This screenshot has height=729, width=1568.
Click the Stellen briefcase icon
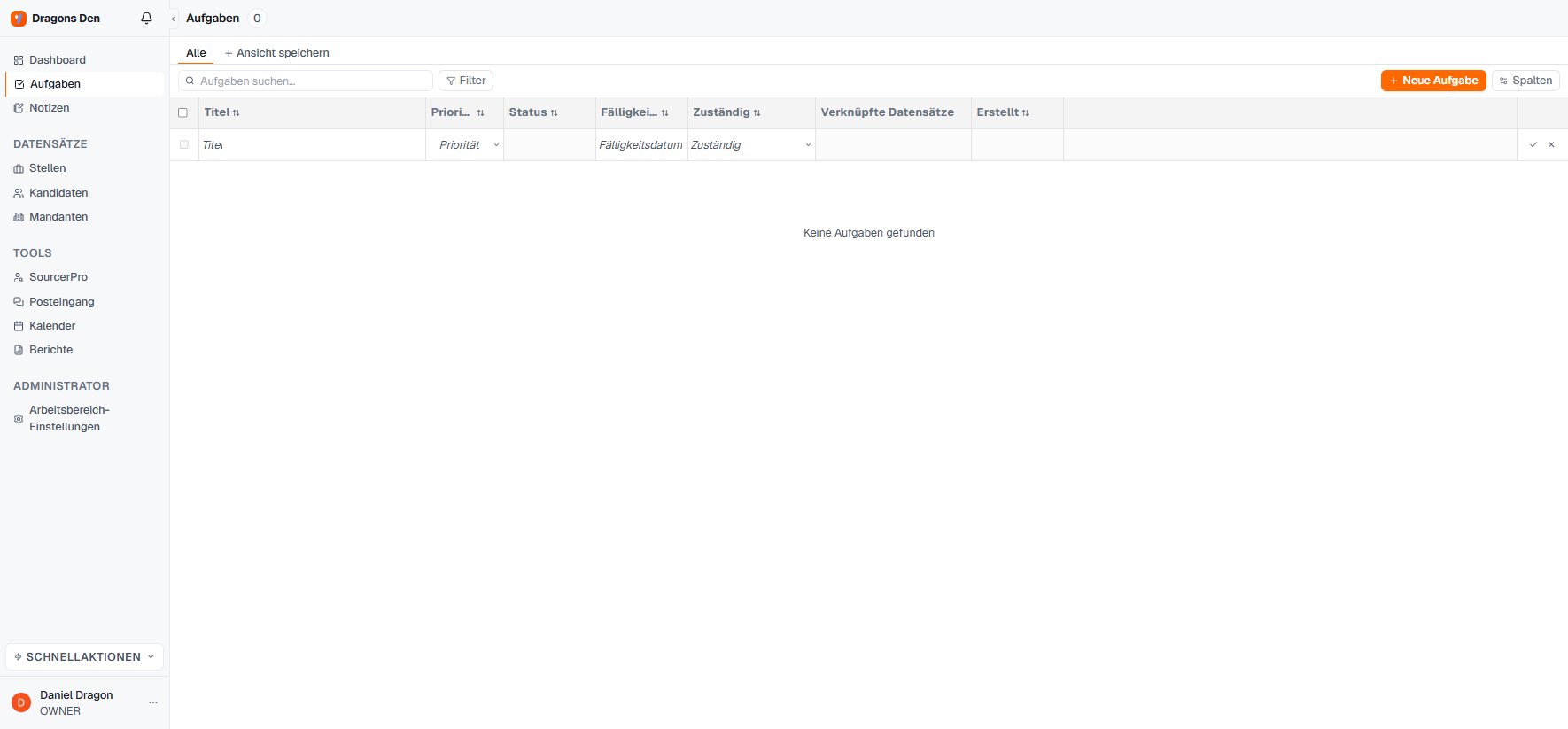[x=19, y=168]
